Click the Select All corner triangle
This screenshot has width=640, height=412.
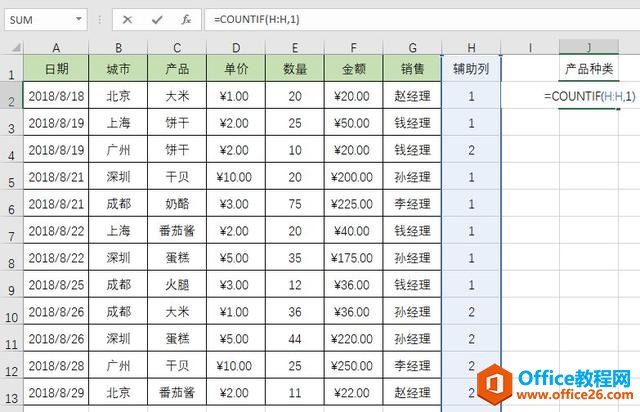(11, 47)
